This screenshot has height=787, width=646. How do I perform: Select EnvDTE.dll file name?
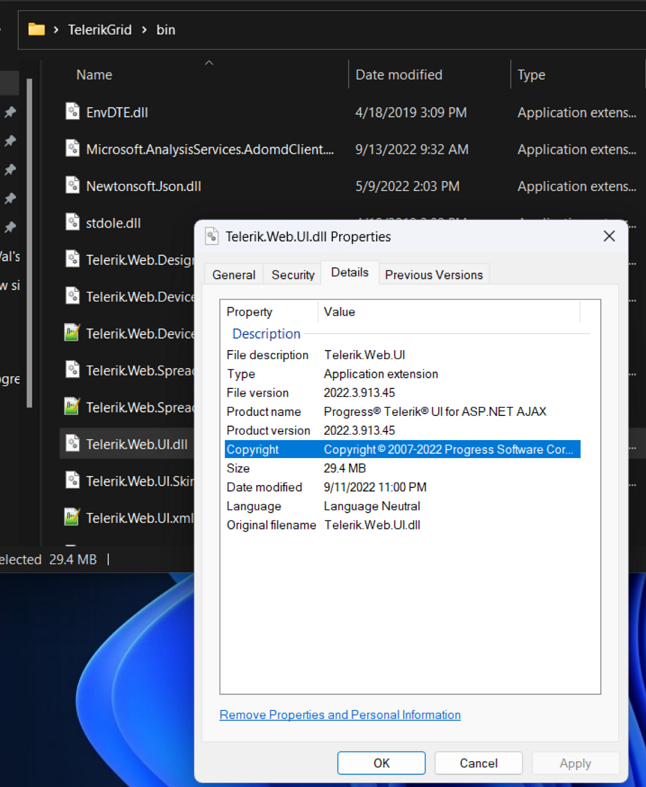[117, 112]
